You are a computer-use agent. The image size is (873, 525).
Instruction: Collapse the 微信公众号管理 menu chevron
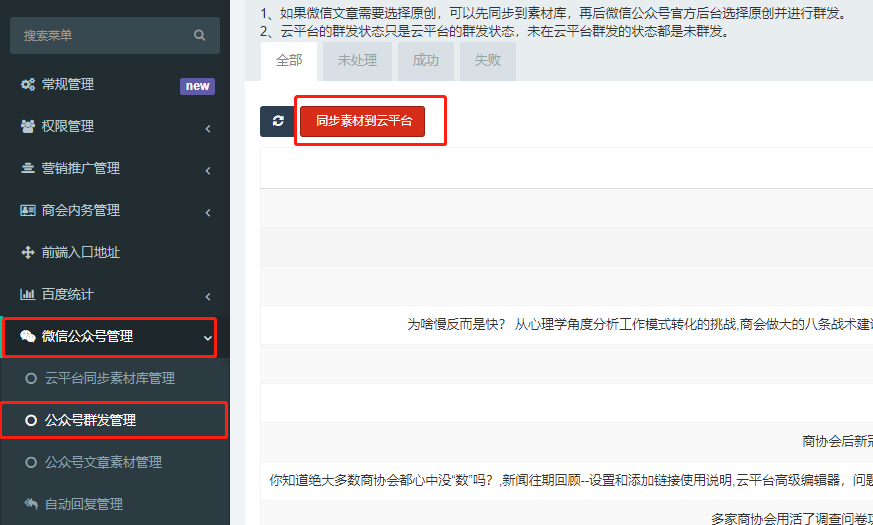tap(207, 338)
